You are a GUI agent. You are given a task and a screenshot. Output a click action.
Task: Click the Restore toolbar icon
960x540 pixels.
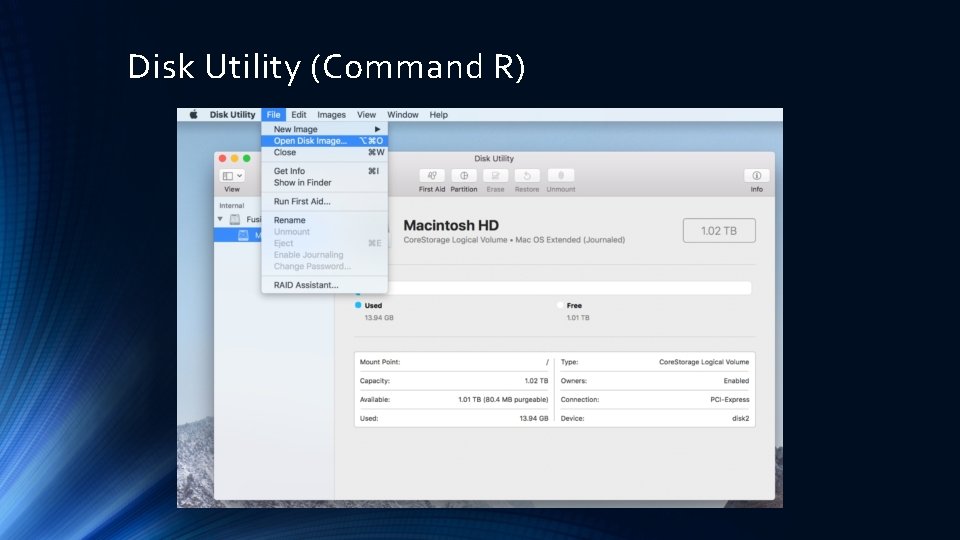point(527,176)
